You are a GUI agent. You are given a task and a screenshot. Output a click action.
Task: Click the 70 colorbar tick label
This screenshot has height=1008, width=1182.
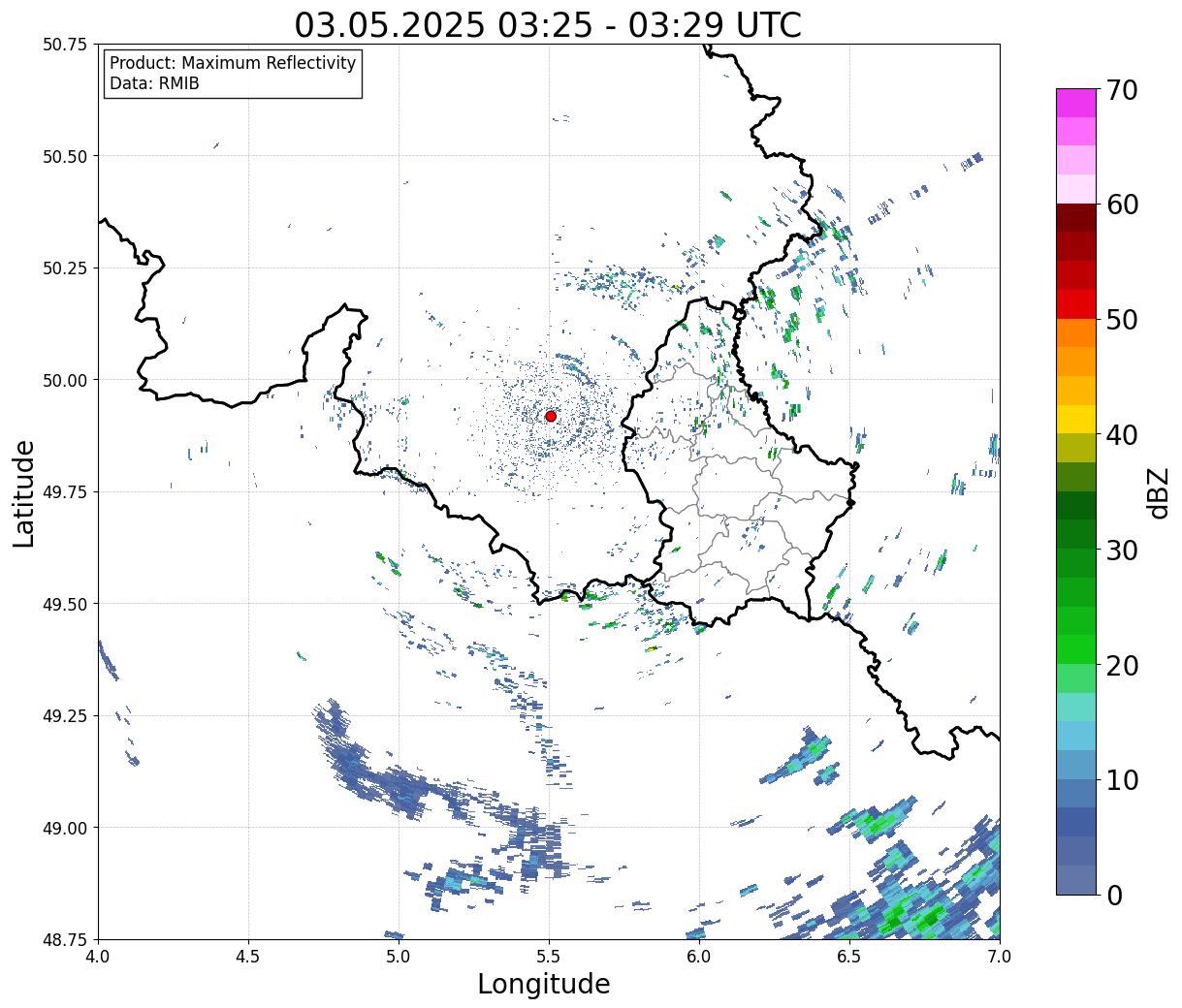coord(1122,90)
